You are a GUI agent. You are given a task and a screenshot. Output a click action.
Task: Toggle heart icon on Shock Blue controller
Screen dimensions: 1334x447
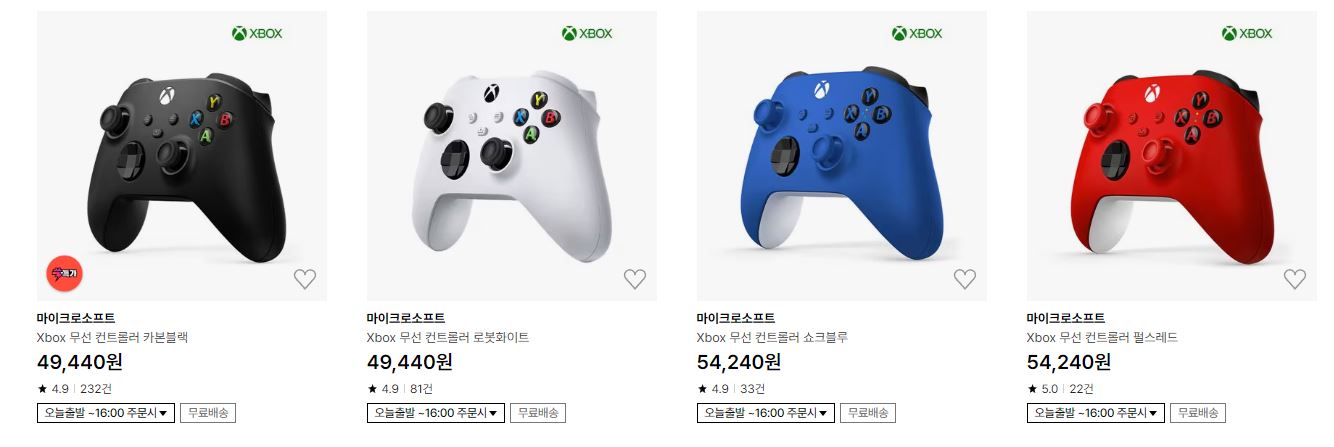(x=965, y=279)
